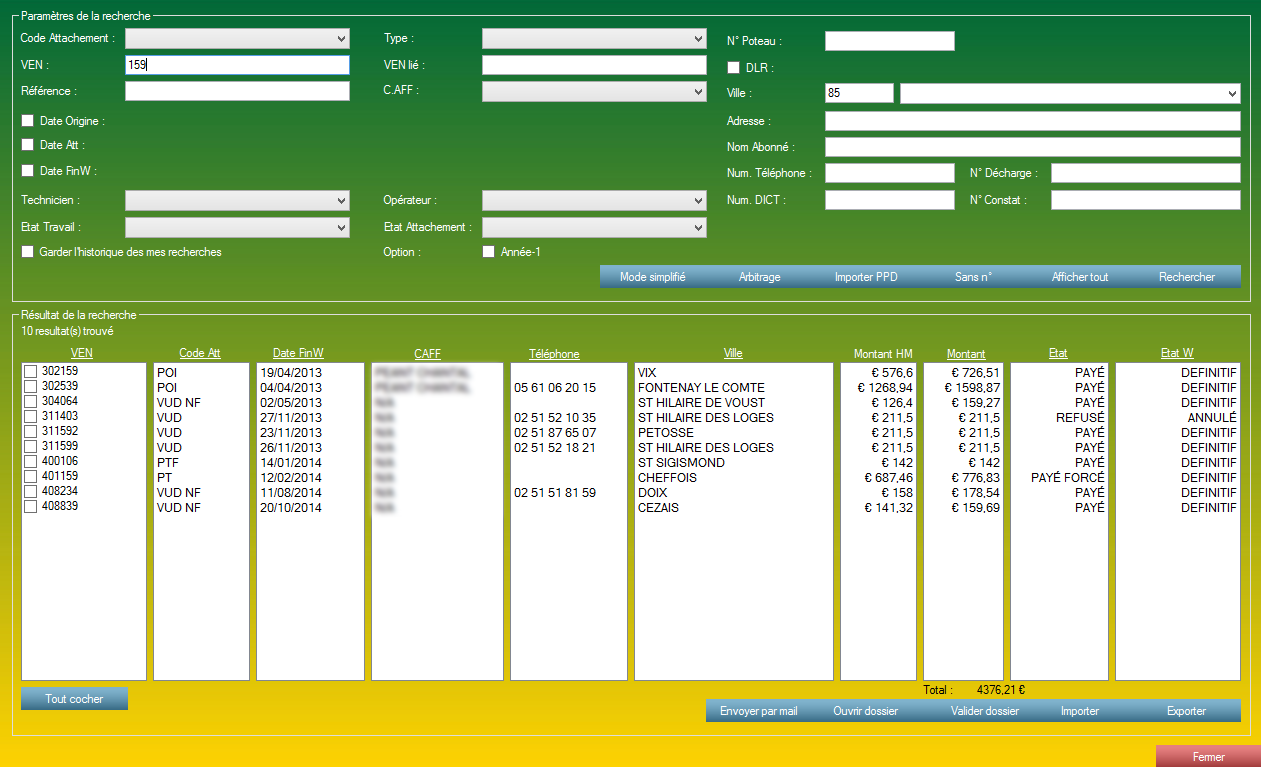Image resolution: width=1261 pixels, height=767 pixels.
Task: Click the Nom Abonné input field
Action: pyautogui.click(x=1032, y=147)
